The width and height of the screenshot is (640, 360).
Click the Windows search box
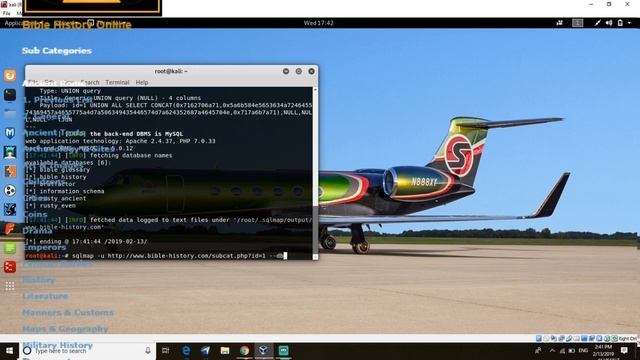(x=87, y=351)
